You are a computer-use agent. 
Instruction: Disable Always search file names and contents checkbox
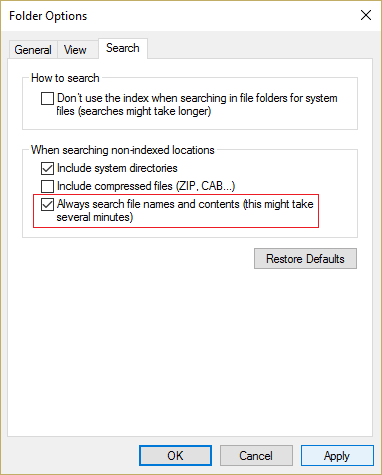47,204
